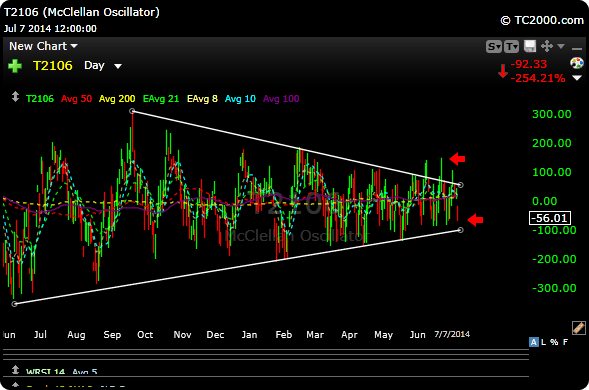
Task: Select the WRSI 14 indicator label
Action: click(45, 372)
